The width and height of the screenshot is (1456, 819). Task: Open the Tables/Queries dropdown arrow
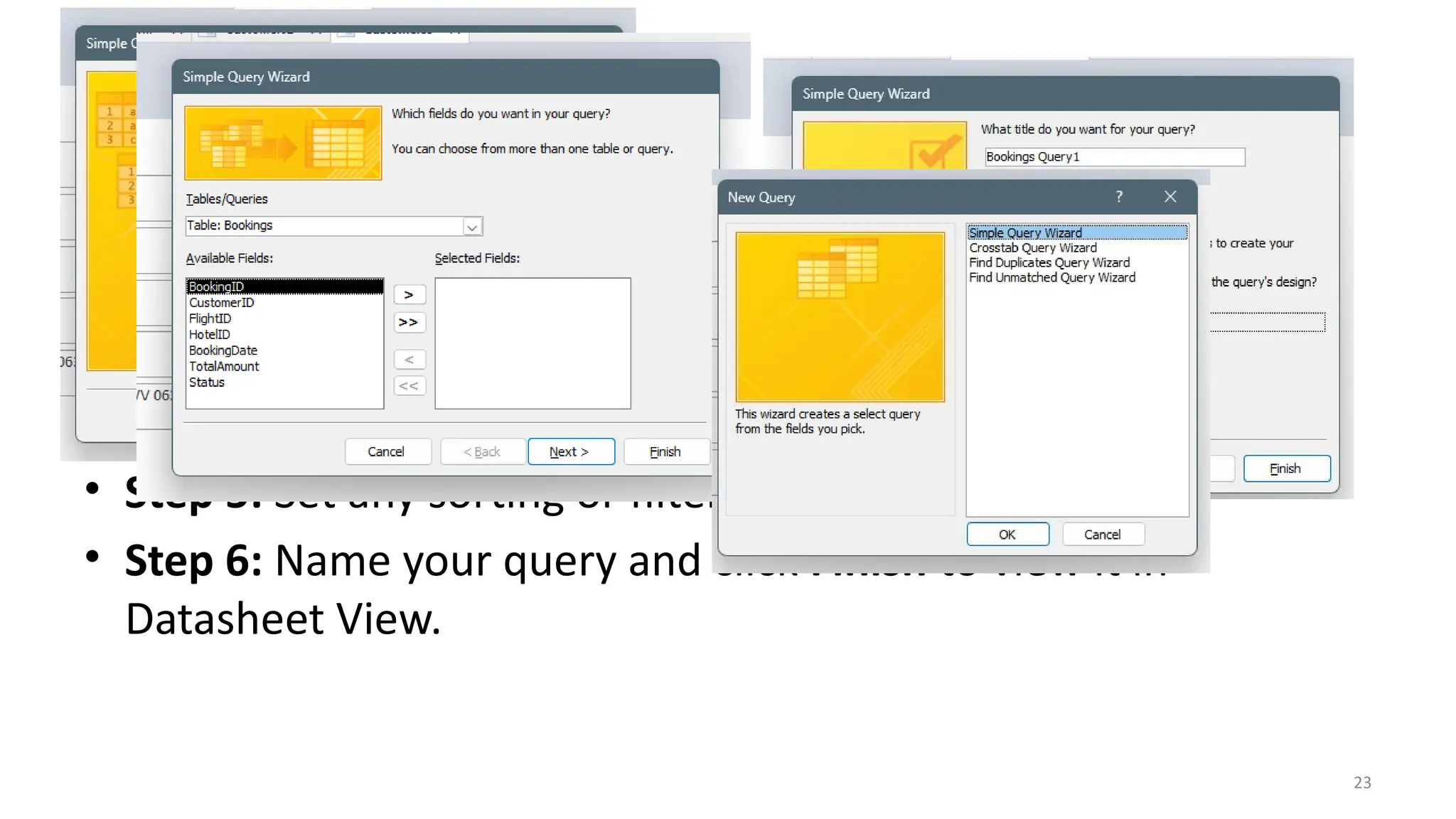click(472, 227)
